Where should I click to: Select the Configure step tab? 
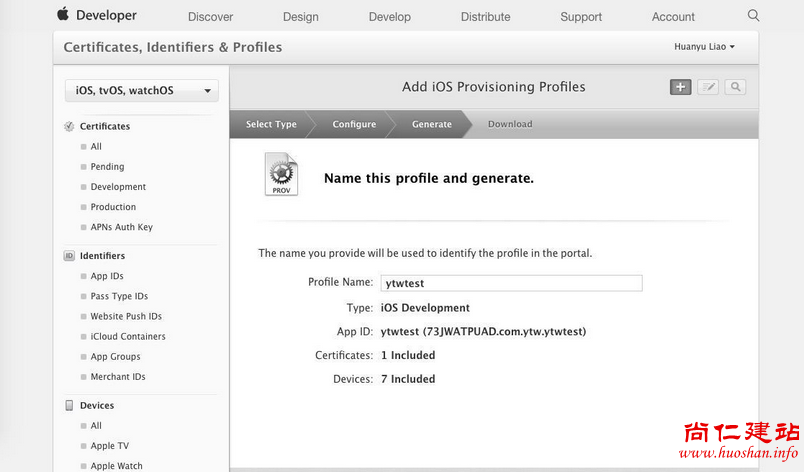(354, 124)
